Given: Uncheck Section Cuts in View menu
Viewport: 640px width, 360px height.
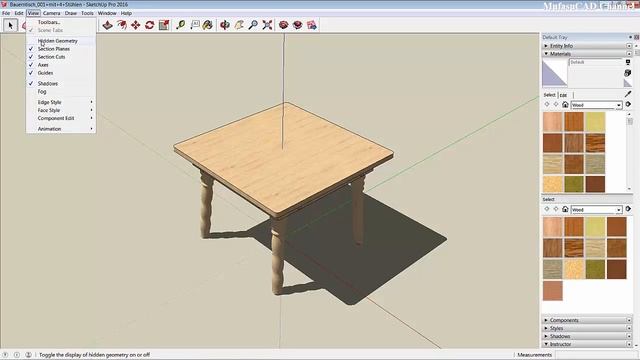Looking at the screenshot, I should 61,57.
